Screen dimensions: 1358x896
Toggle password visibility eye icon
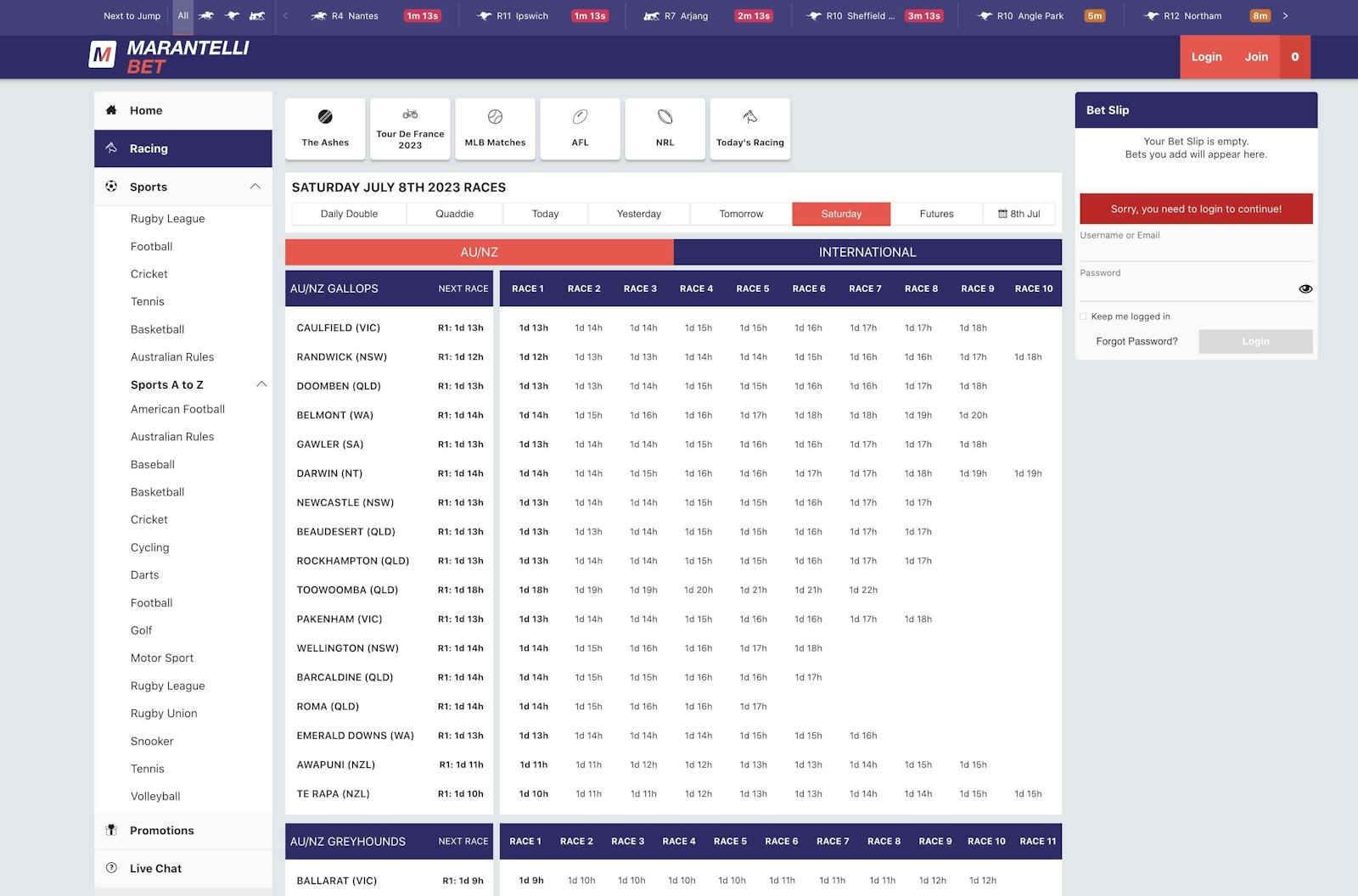click(x=1305, y=289)
